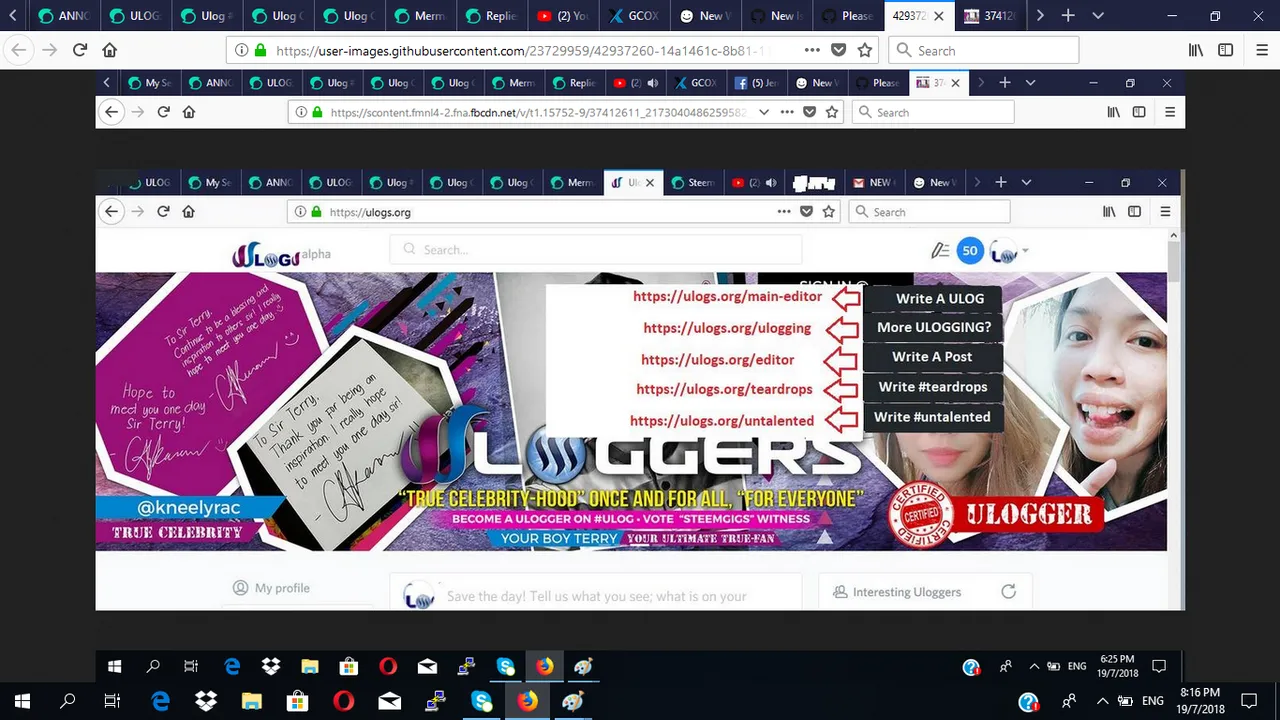This screenshot has height=720, width=1280.
Task: Bookmark the fbcdn.net page in the middle window
Action: [x=831, y=112]
